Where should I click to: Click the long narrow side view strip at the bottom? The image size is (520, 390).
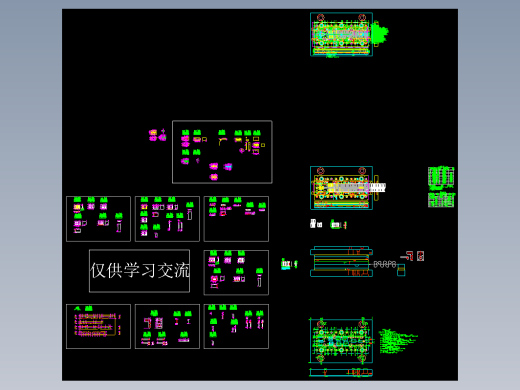point(341,372)
